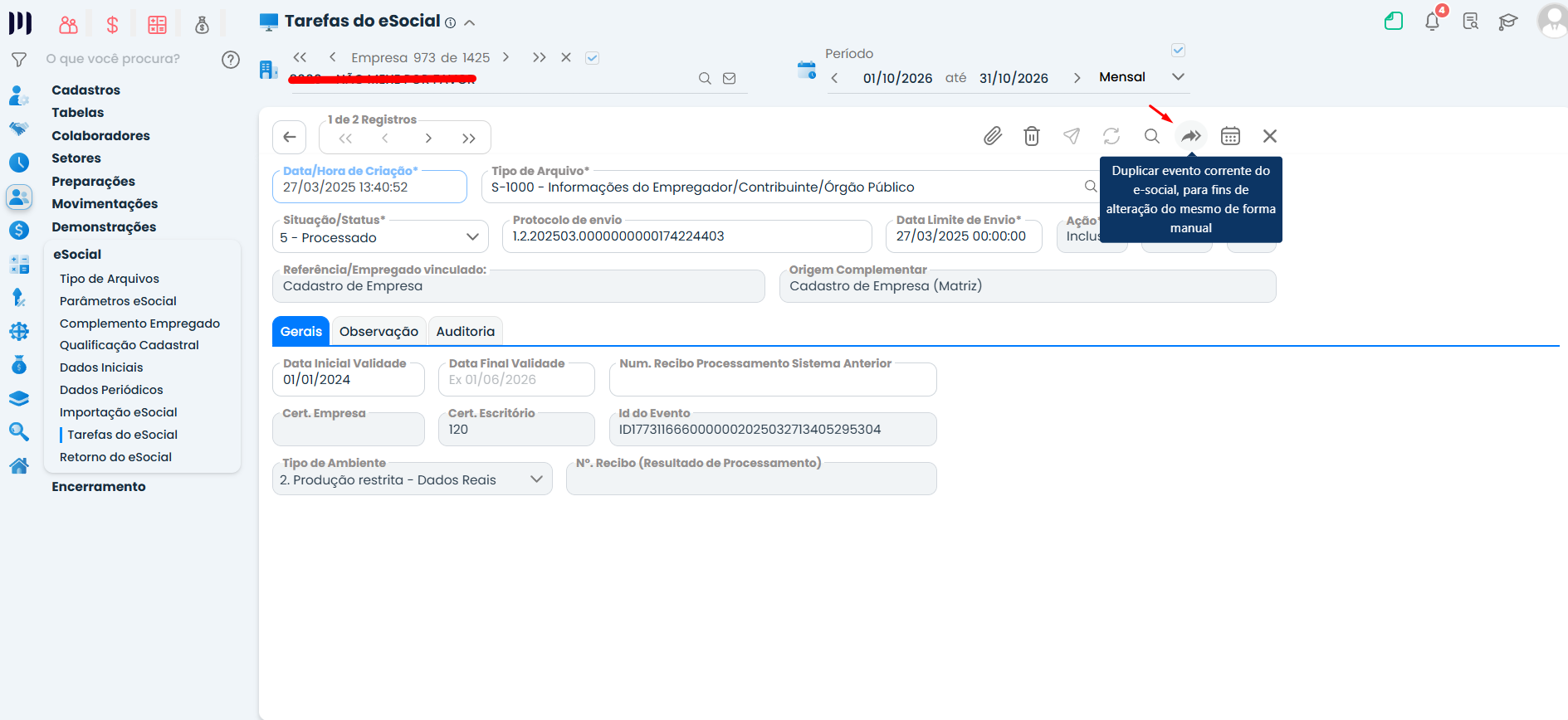Open the Tipo de Ambiente dropdown
Screen dimensions: 1568x720
(x=536, y=479)
